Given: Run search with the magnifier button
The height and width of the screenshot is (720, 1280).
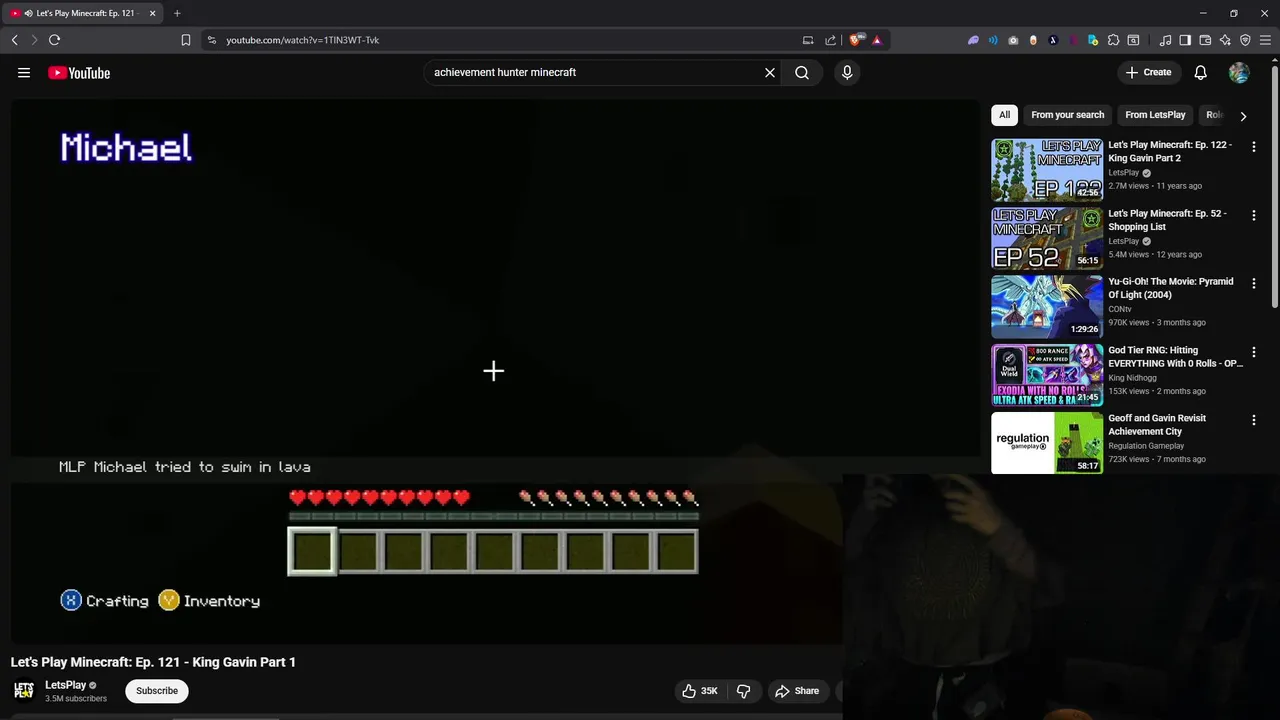Looking at the screenshot, I should [x=802, y=72].
